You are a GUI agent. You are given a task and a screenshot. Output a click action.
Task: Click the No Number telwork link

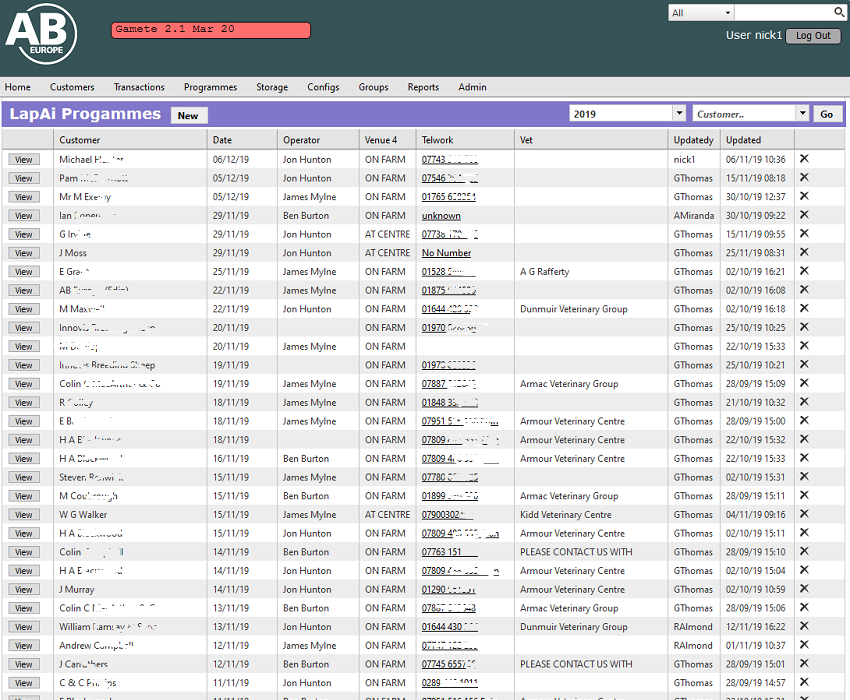pos(446,253)
